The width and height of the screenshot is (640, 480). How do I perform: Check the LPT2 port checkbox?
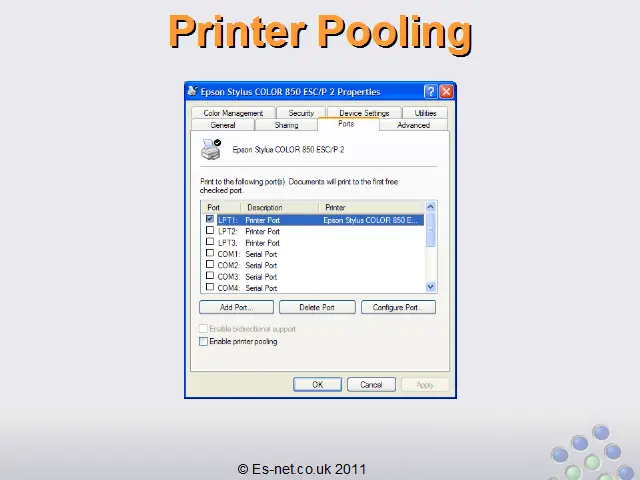point(210,230)
